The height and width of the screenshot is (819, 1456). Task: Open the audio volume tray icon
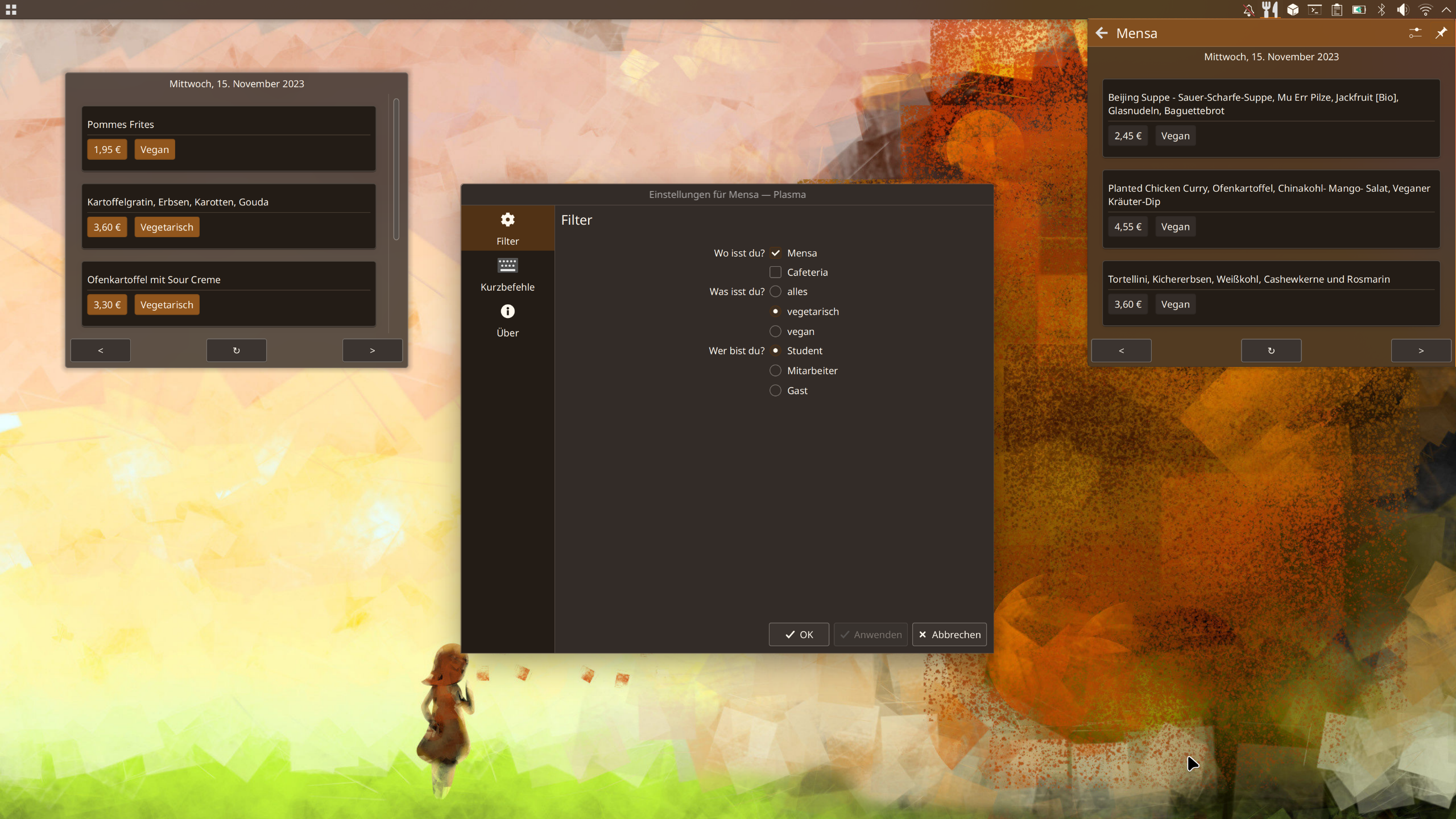(x=1403, y=10)
